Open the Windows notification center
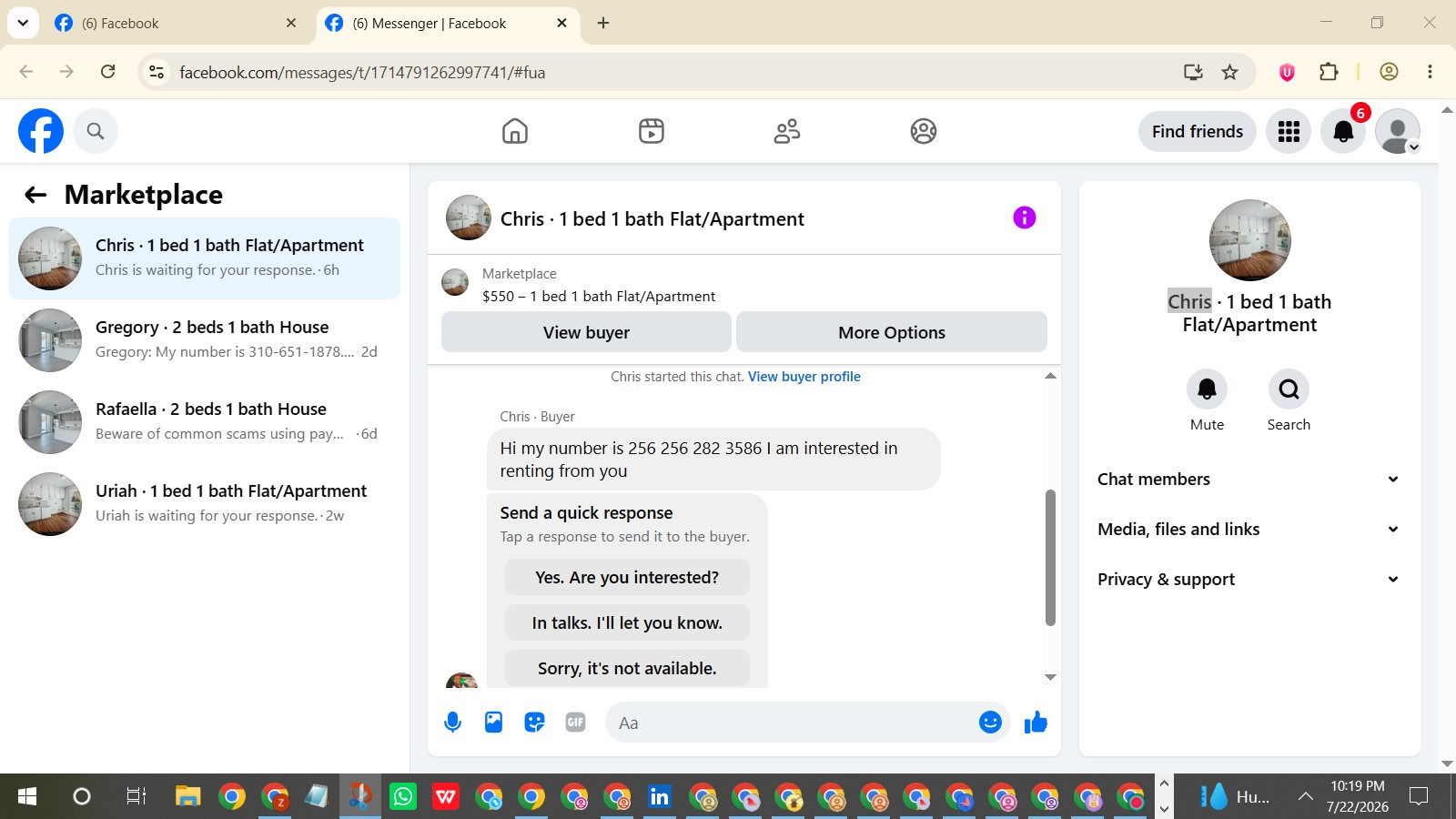The width and height of the screenshot is (1456, 819). (x=1418, y=797)
